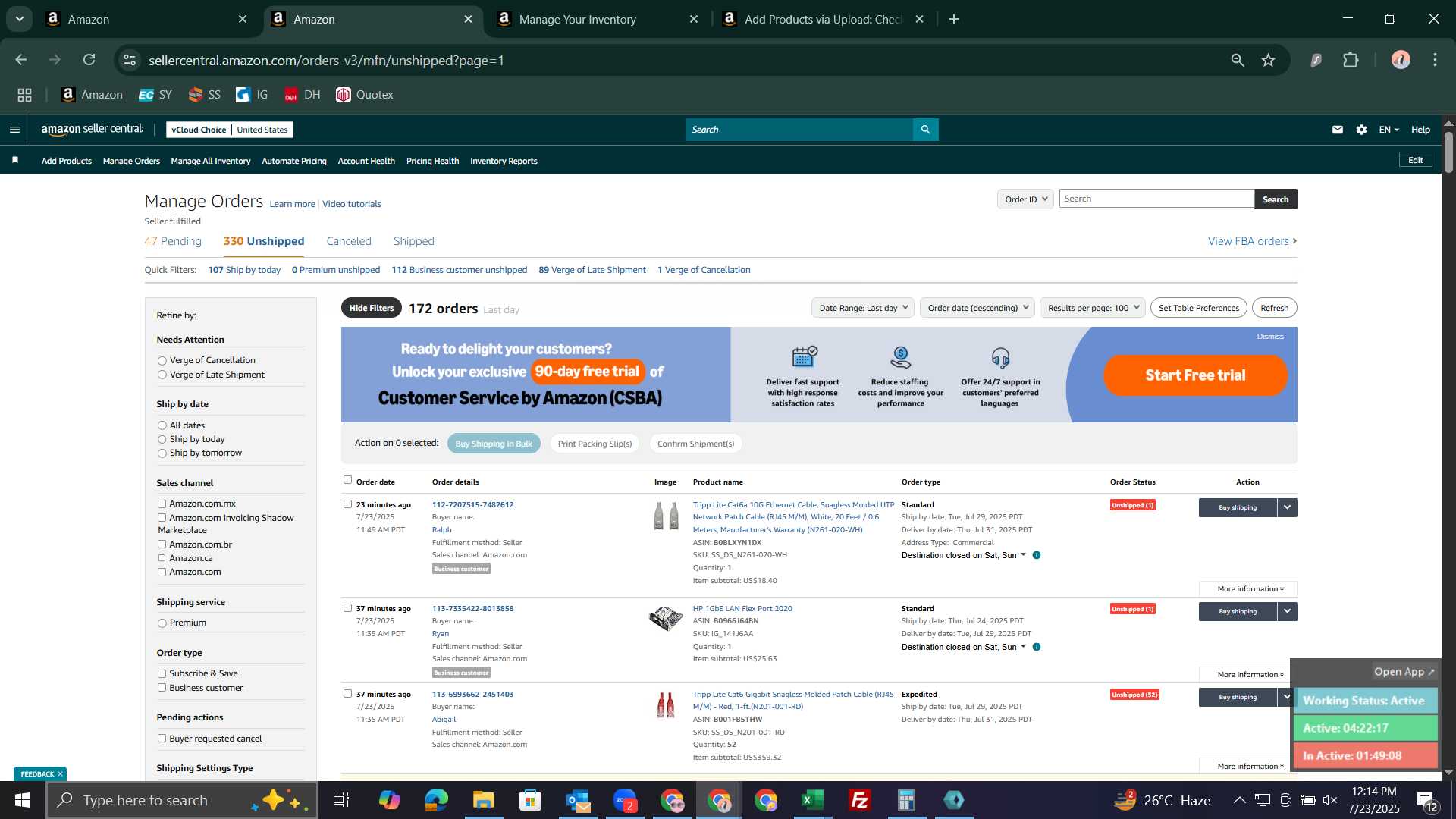Bookmark this page with the star icon
Viewport: 1456px width, 819px height.
[x=1269, y=60]
